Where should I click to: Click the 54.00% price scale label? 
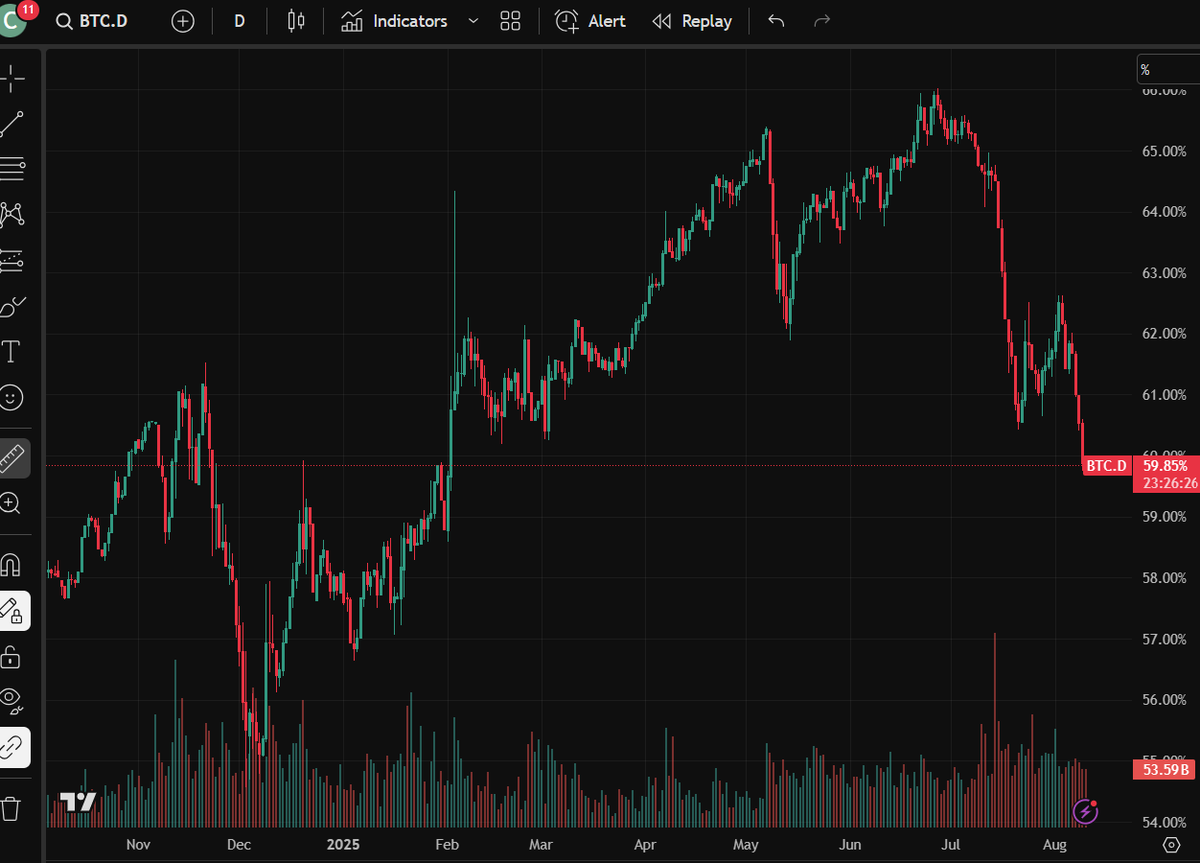point(1162,822)
